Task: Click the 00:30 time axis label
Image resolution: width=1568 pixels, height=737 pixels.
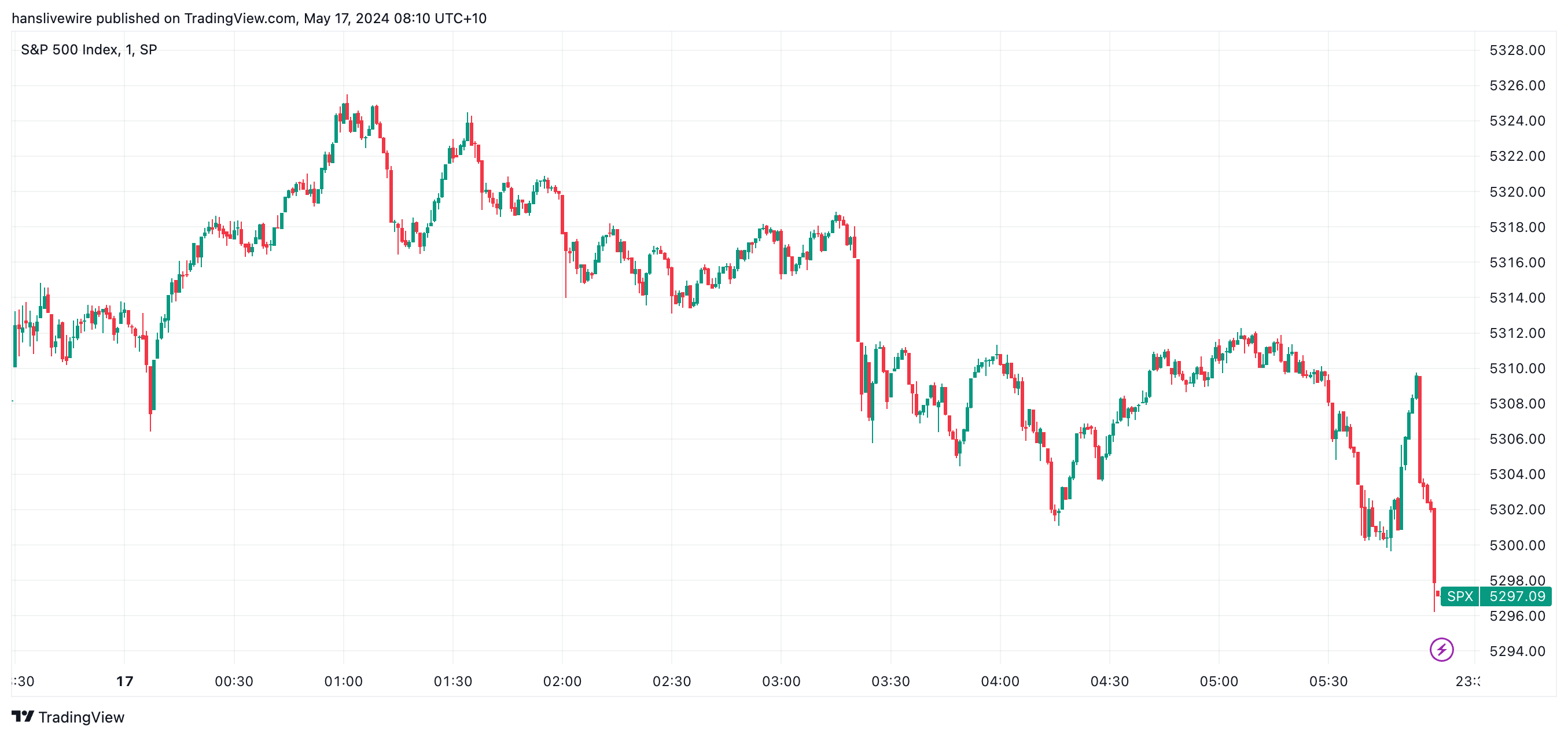Action: [x=234, y=681]
